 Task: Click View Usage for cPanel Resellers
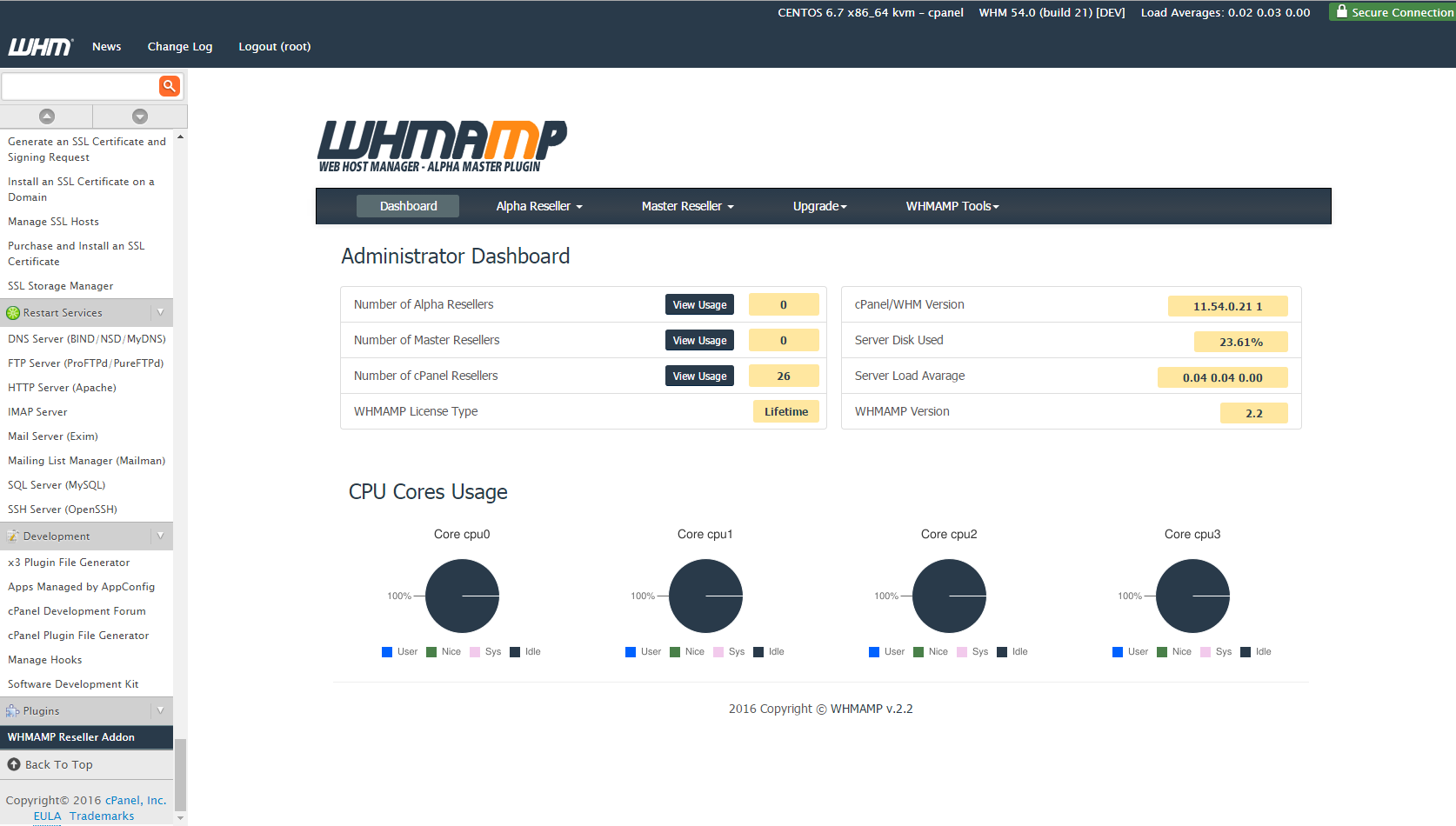coord(698,375)
